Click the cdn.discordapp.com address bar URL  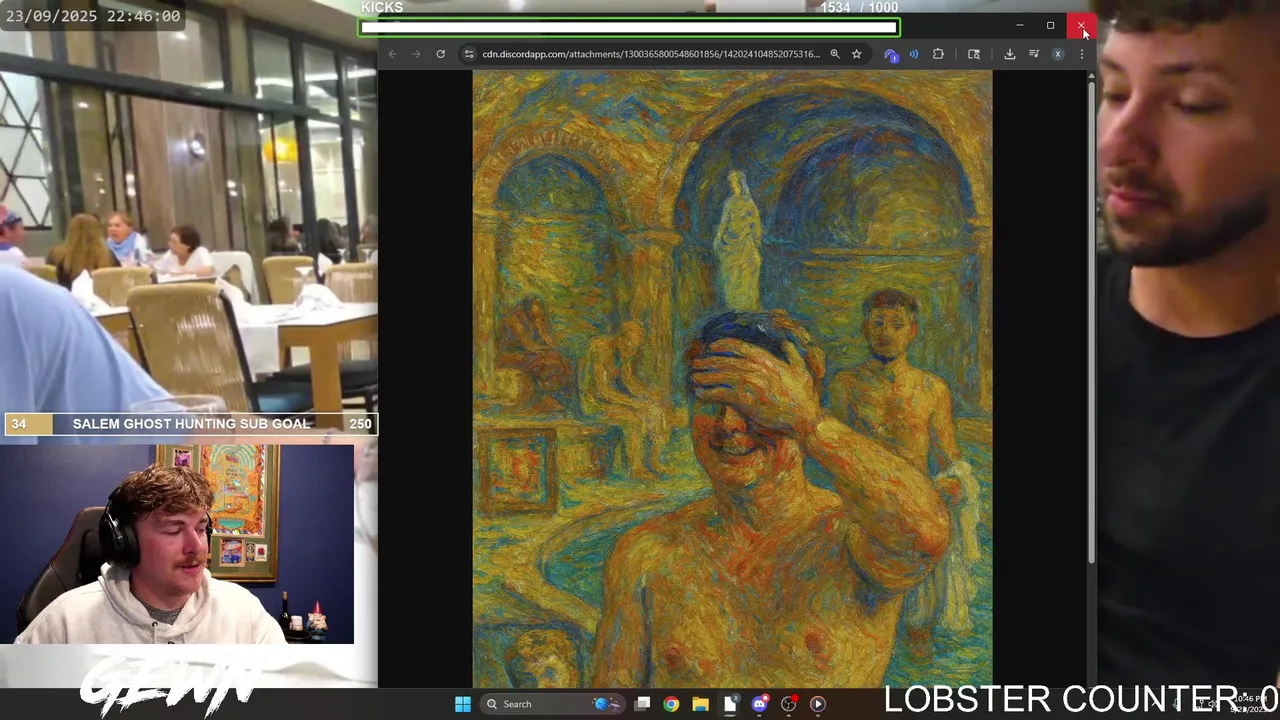pyautogui.click(x=650, y=54)
